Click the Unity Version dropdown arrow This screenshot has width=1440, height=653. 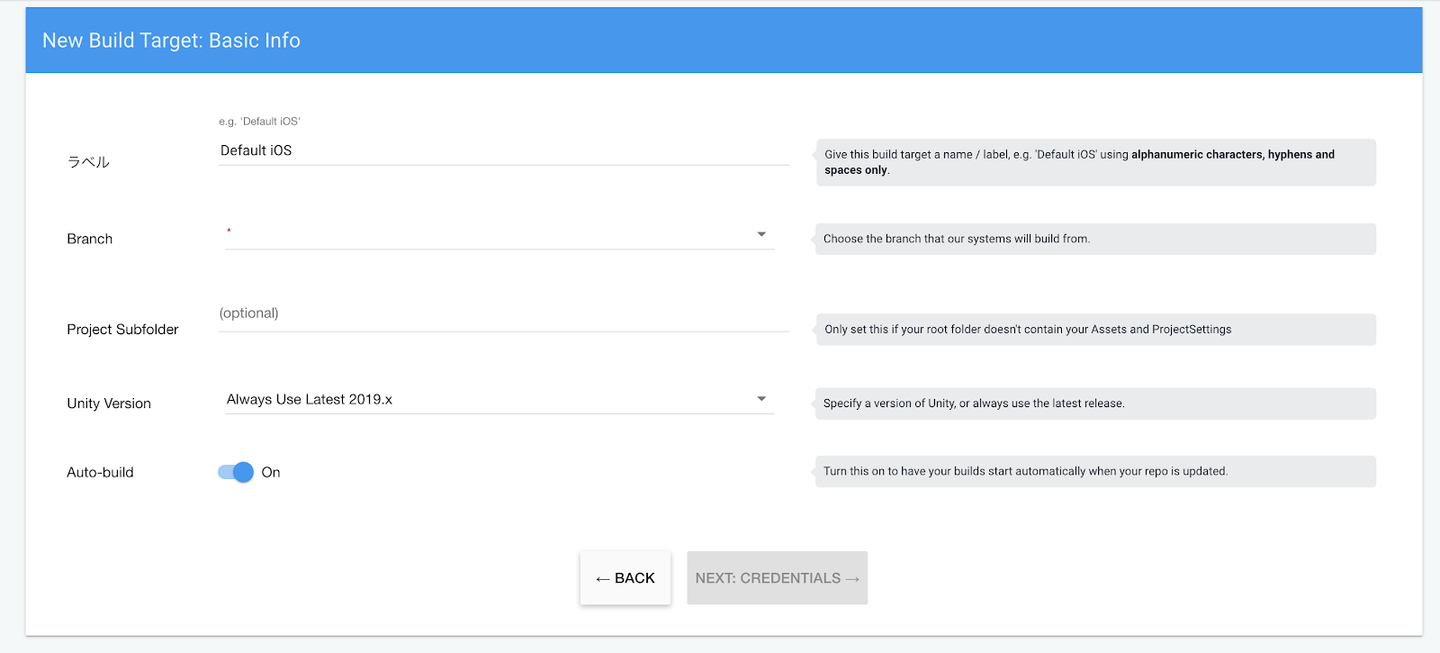coord(762,400)
